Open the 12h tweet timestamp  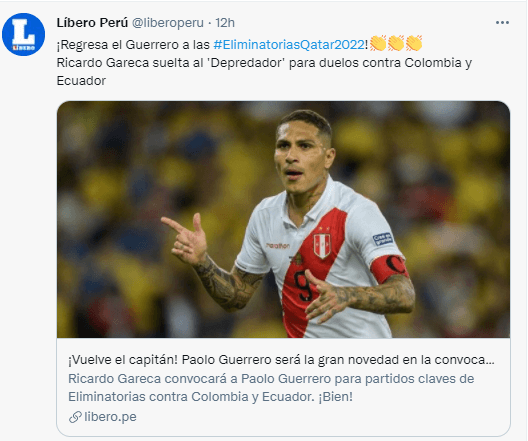click(x=225, y=23)
